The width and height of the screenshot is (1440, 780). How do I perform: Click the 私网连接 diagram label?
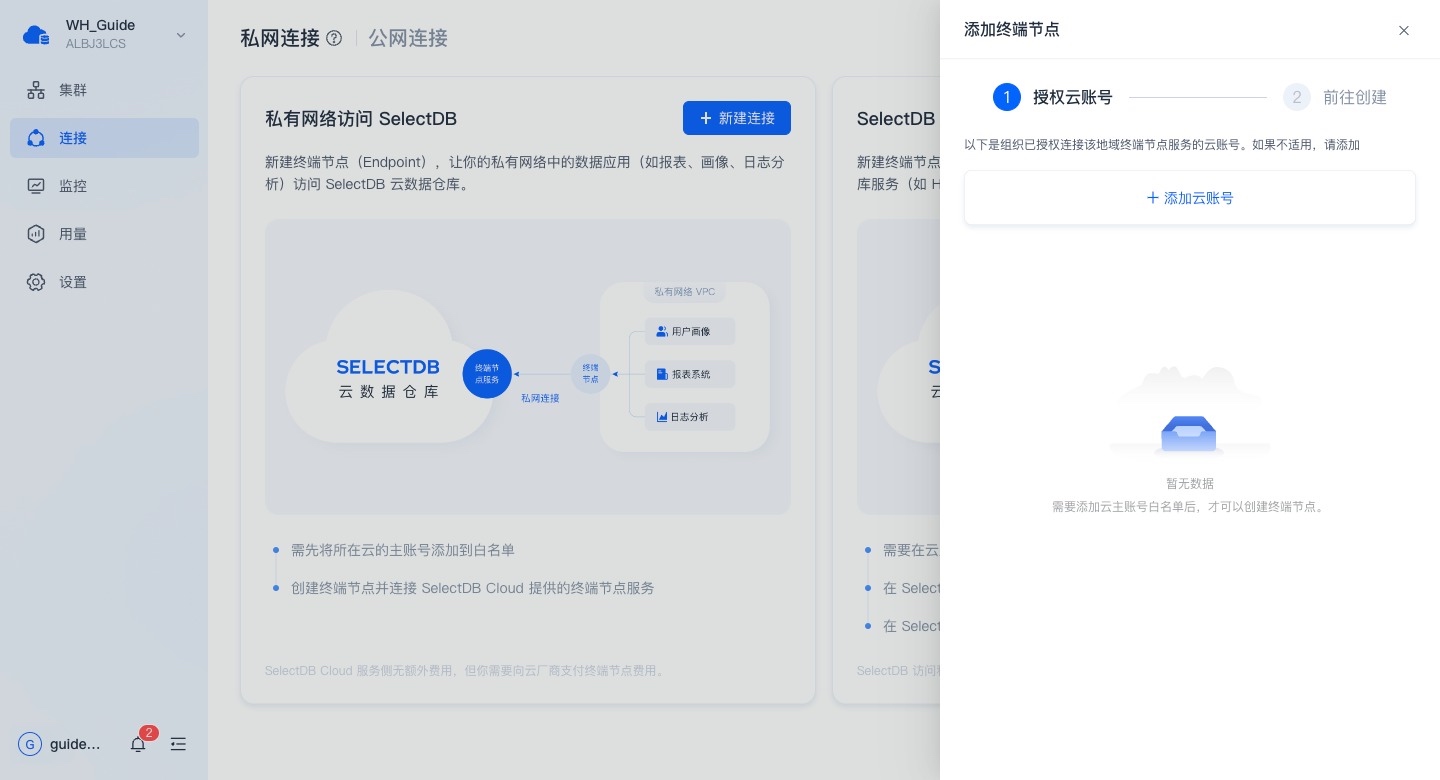tap(540, 398)
